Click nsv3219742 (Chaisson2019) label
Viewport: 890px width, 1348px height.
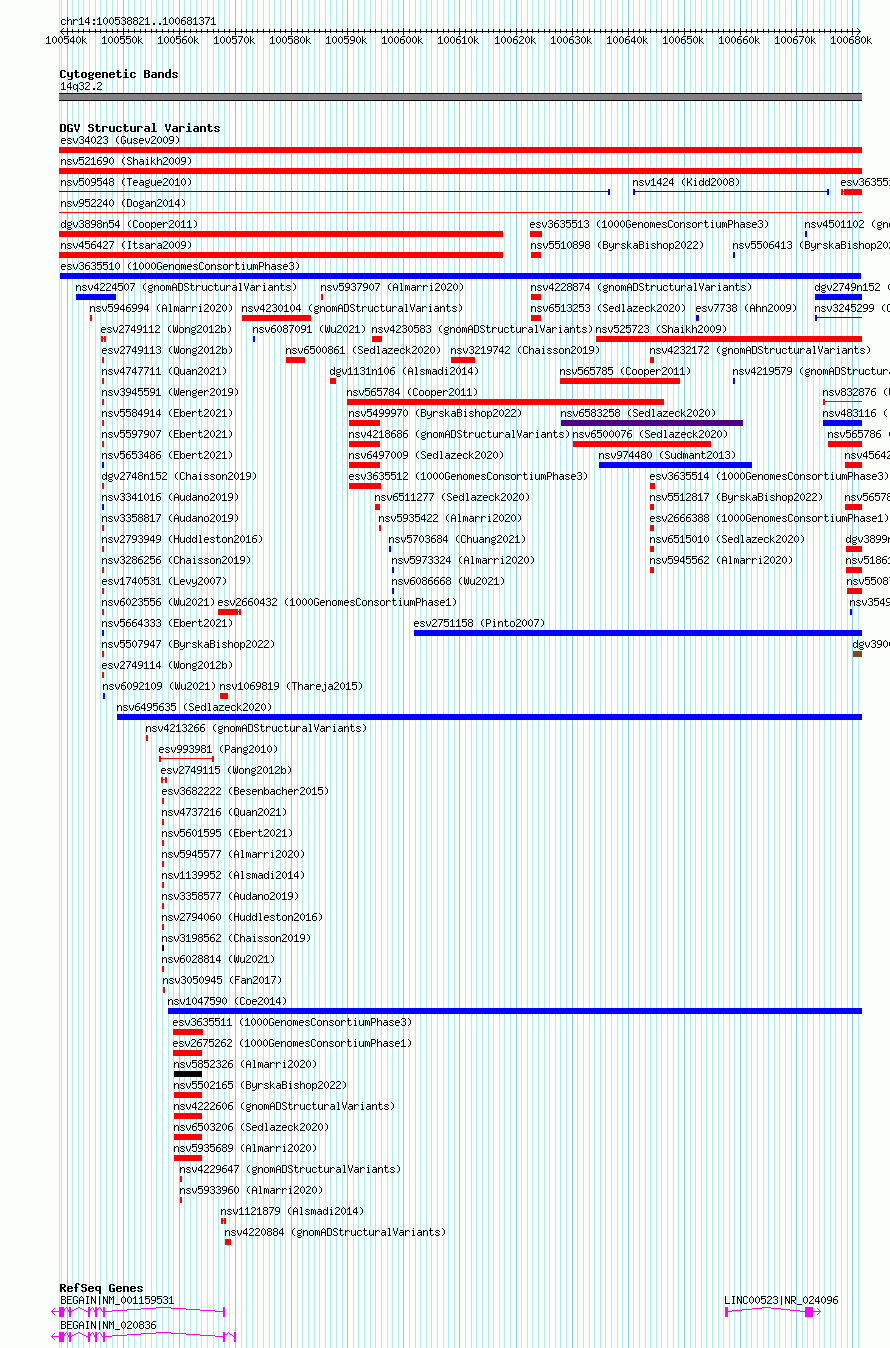525,350
